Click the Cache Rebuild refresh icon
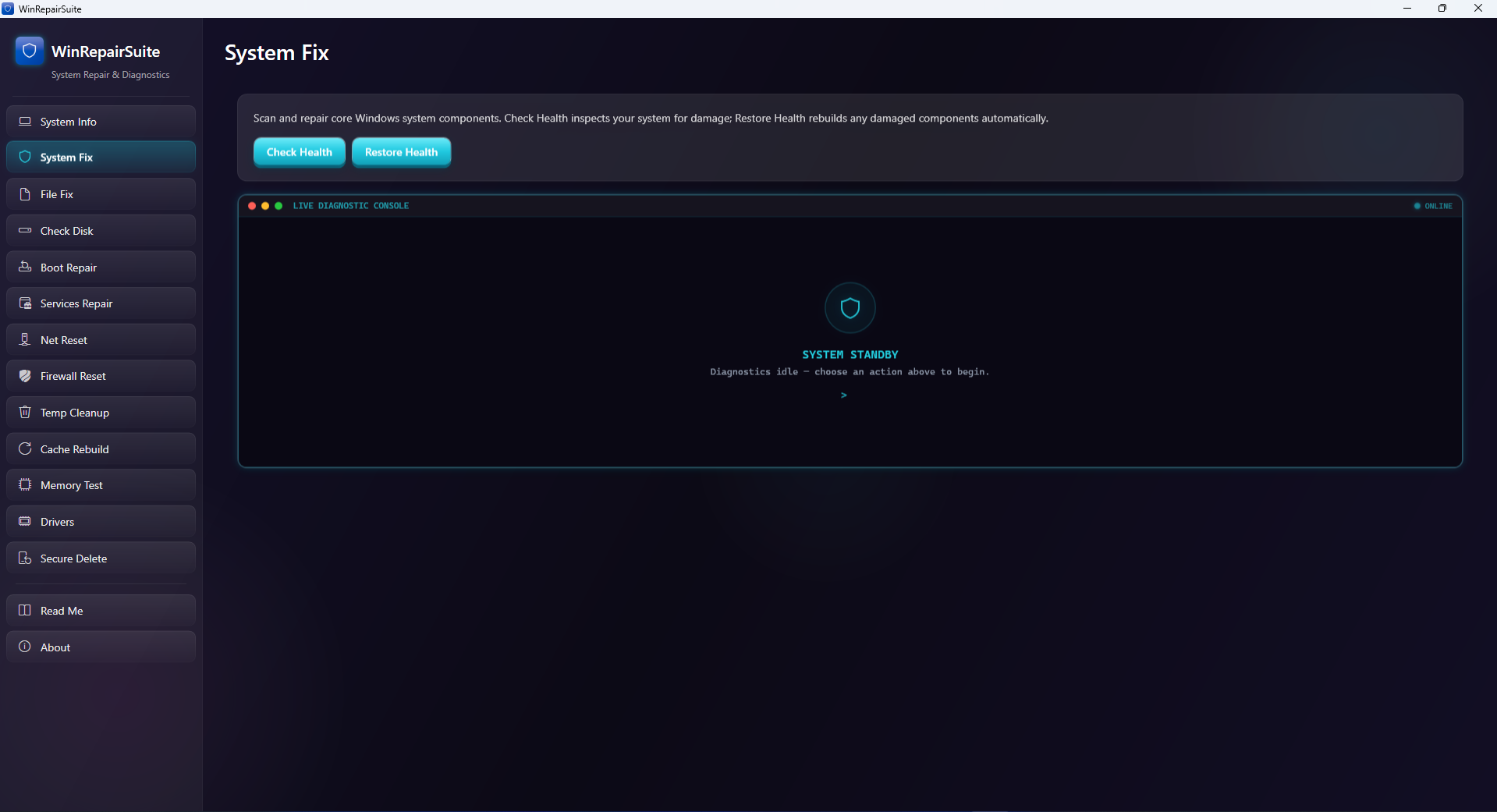Viewport: 1497px width, 812px height. [25, 449]
